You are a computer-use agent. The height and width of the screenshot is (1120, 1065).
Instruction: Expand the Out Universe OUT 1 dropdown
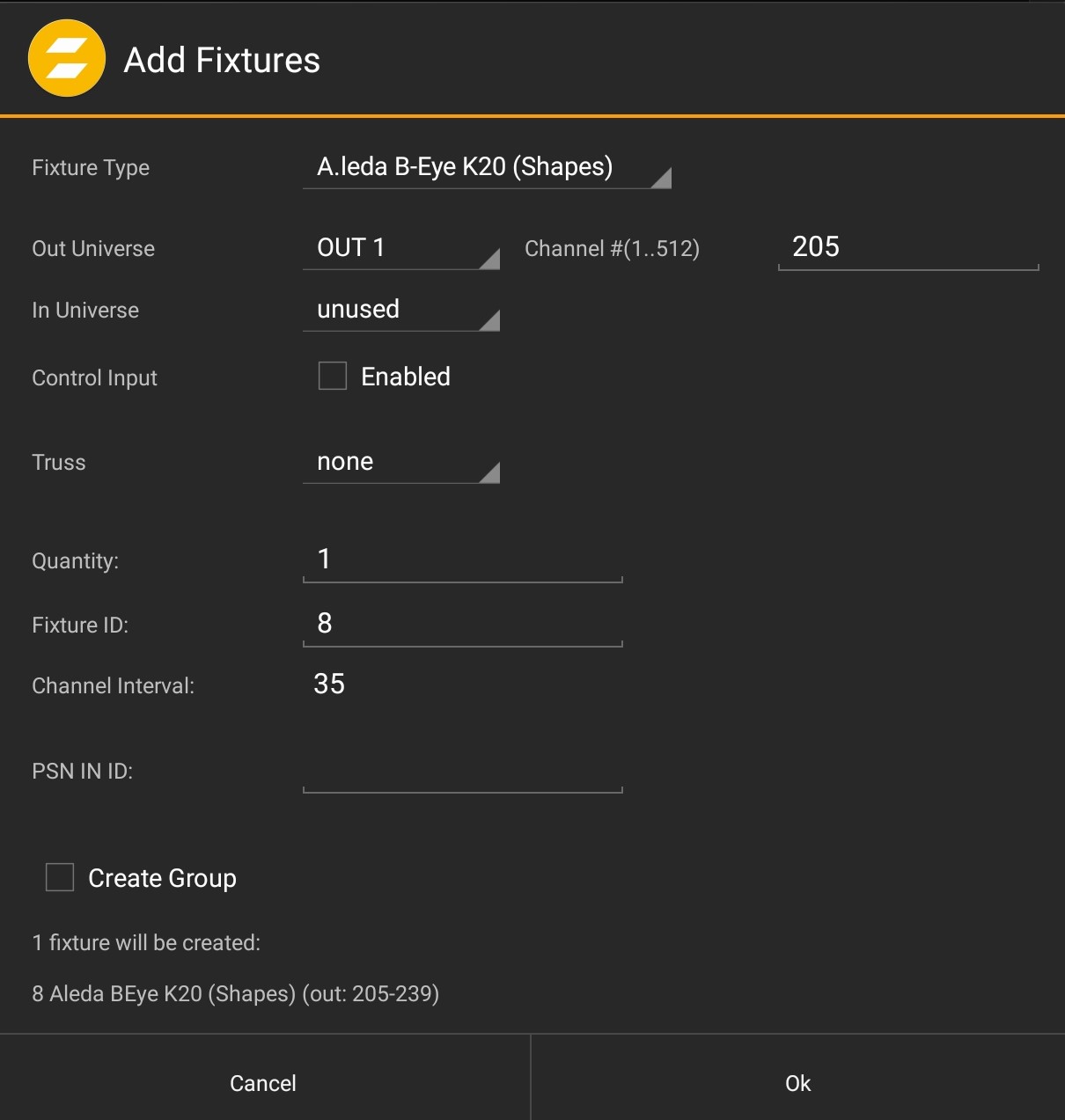click(x=401, y=248)
